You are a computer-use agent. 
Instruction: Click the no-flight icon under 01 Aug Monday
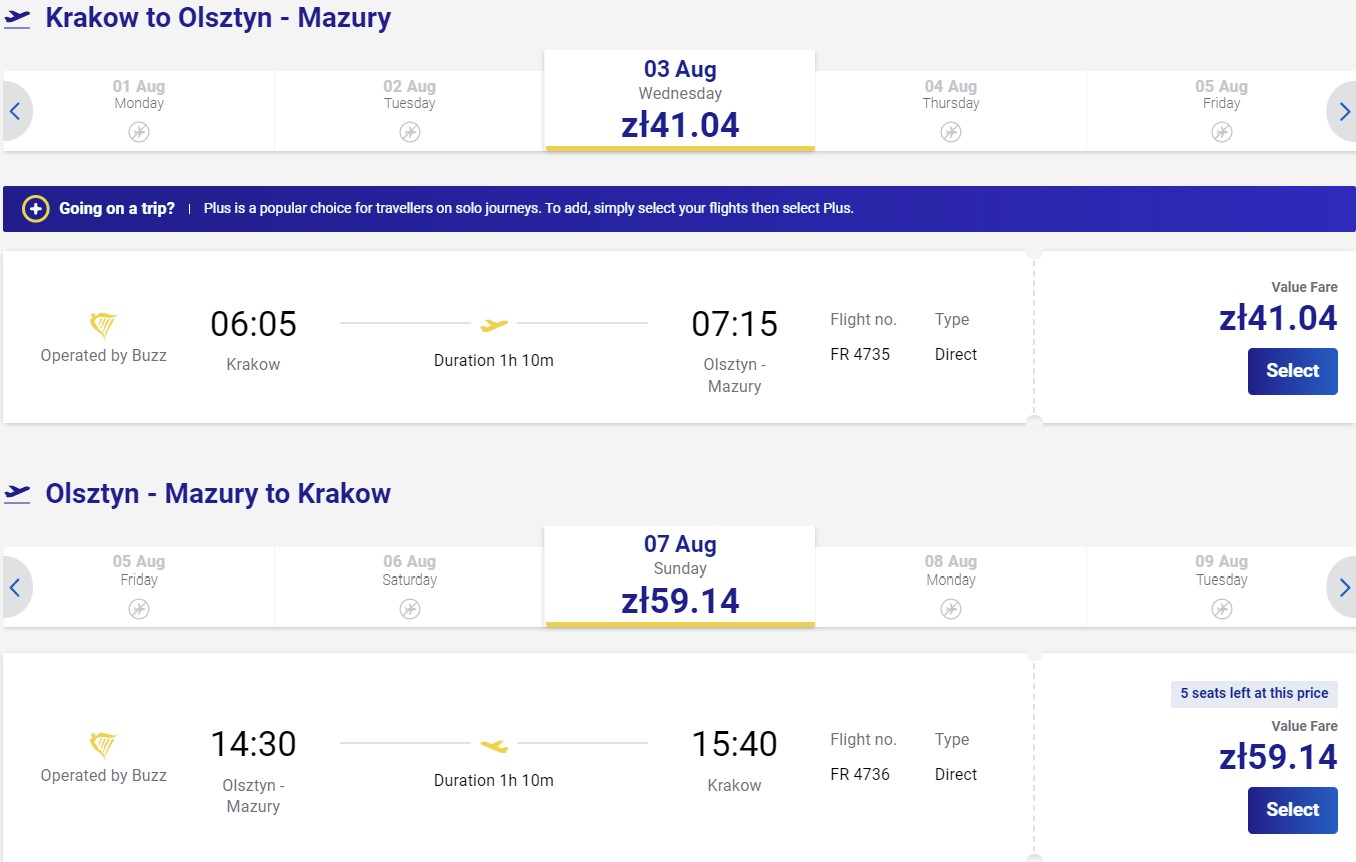coord(139,132)
